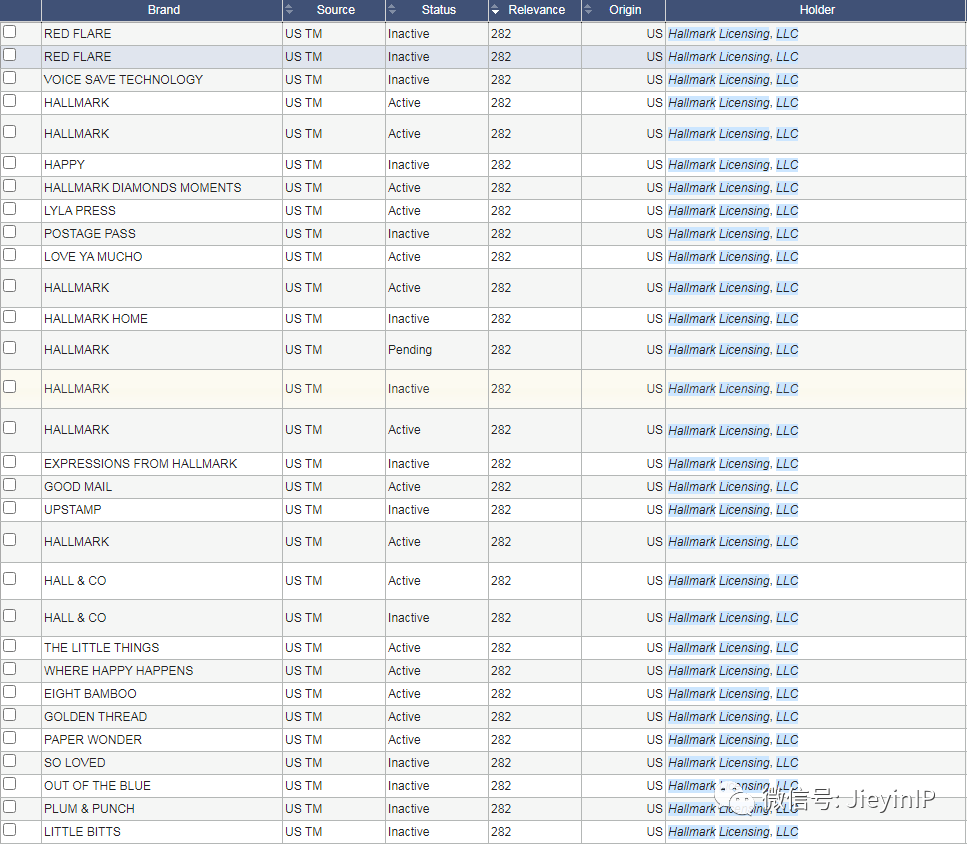This screenshot has width=967, height=844.
Task: Open the holder link for HAPPY row
Action: click(733, 165)
